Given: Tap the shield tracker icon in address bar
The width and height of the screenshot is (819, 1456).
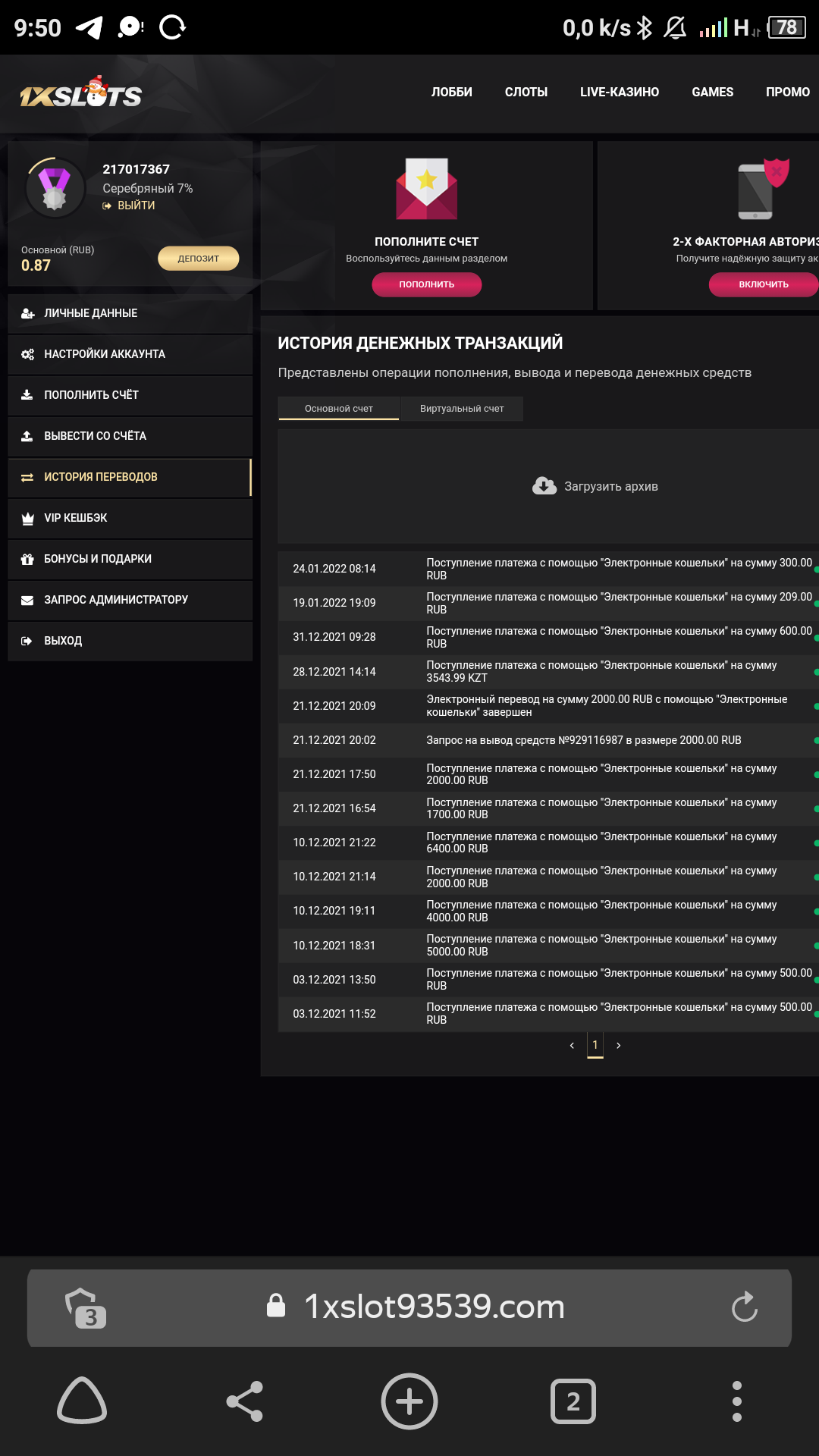Looking at the screenshot, I should point(85,1307).
